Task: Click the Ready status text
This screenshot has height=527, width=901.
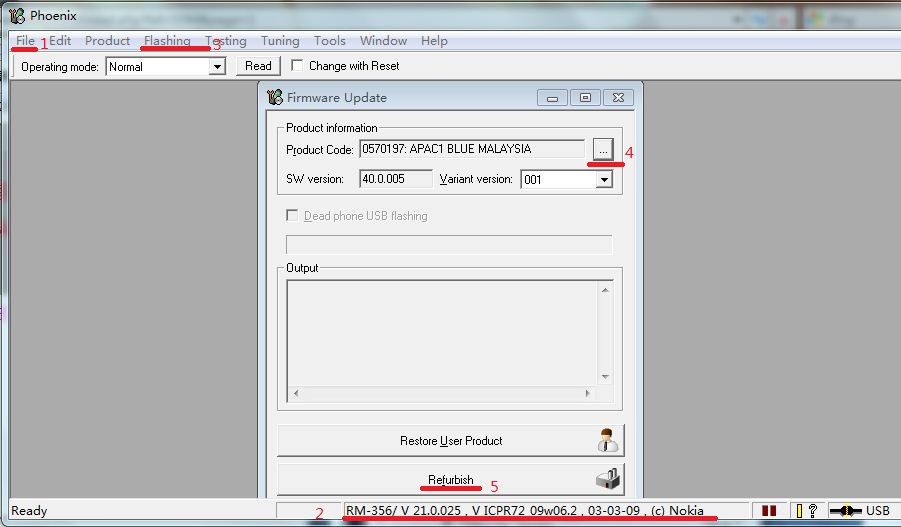Action: tap(29, 510)
